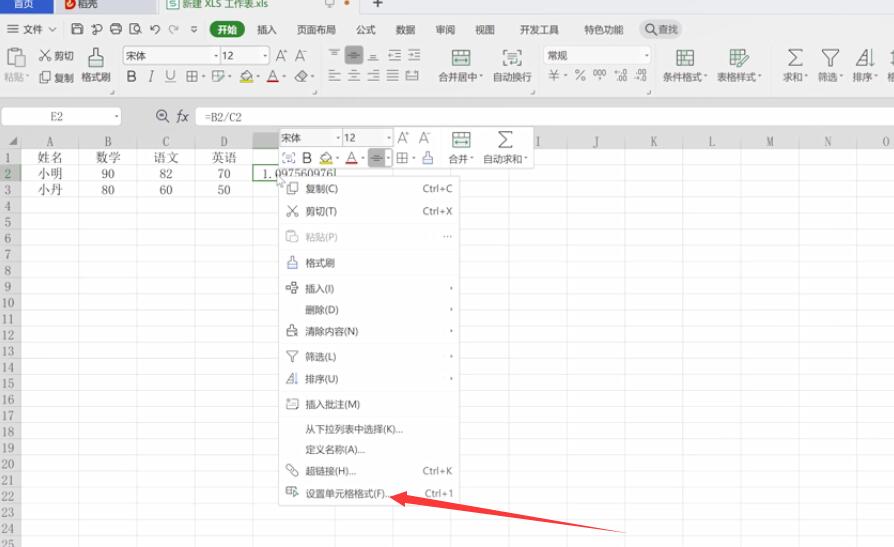Switch to the Page Layout tab
The width and height of the screenshot is (894, 547).
pos(316,30)
